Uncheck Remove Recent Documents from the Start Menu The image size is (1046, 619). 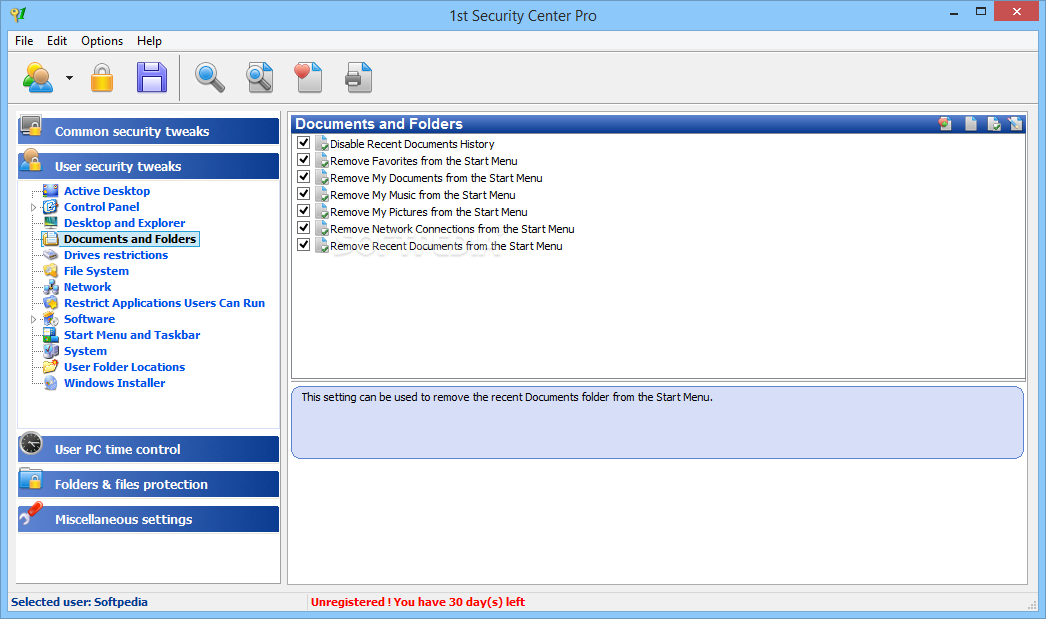[304, 245]
